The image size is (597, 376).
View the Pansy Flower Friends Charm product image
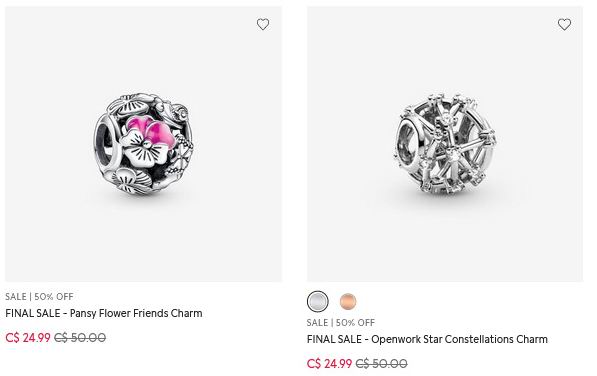(144, 144)
